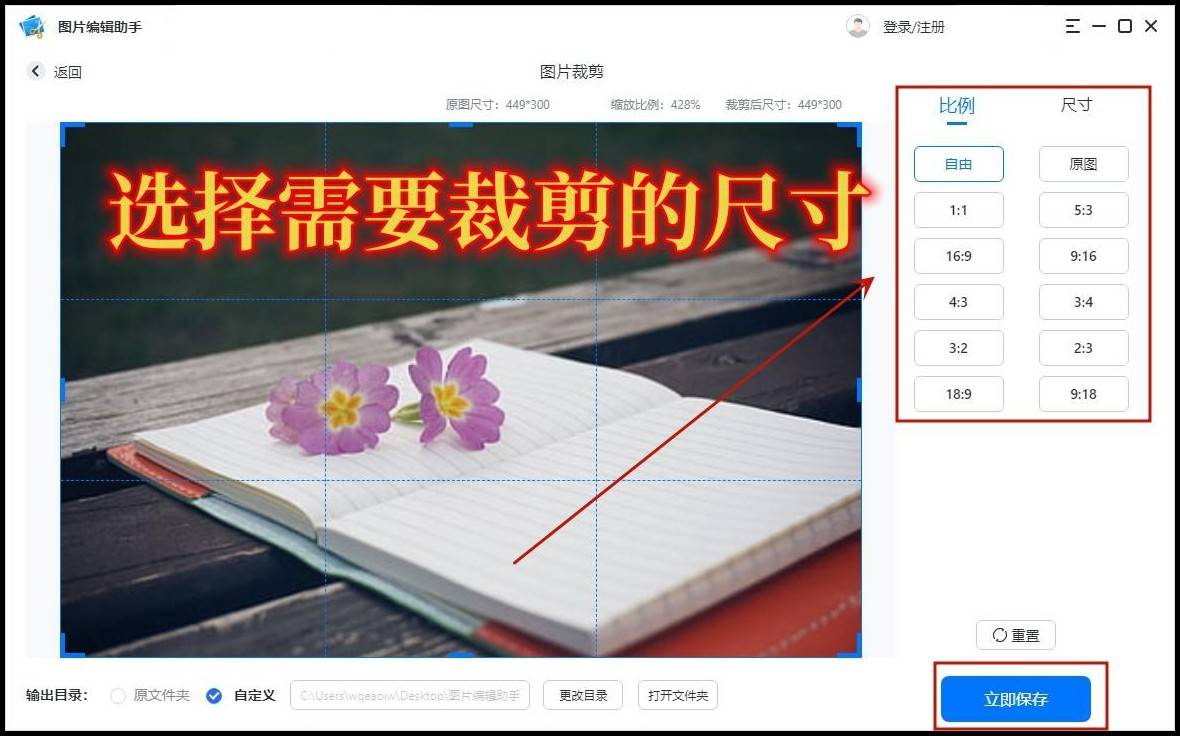
Task: Select the 1:1 crop ratio
Action: click(958, 210)
